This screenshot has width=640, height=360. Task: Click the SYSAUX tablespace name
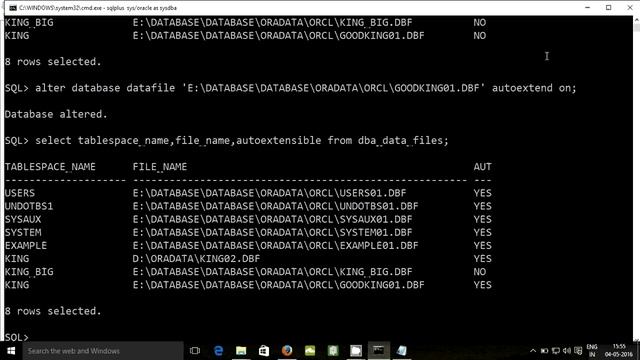(23, 219)
